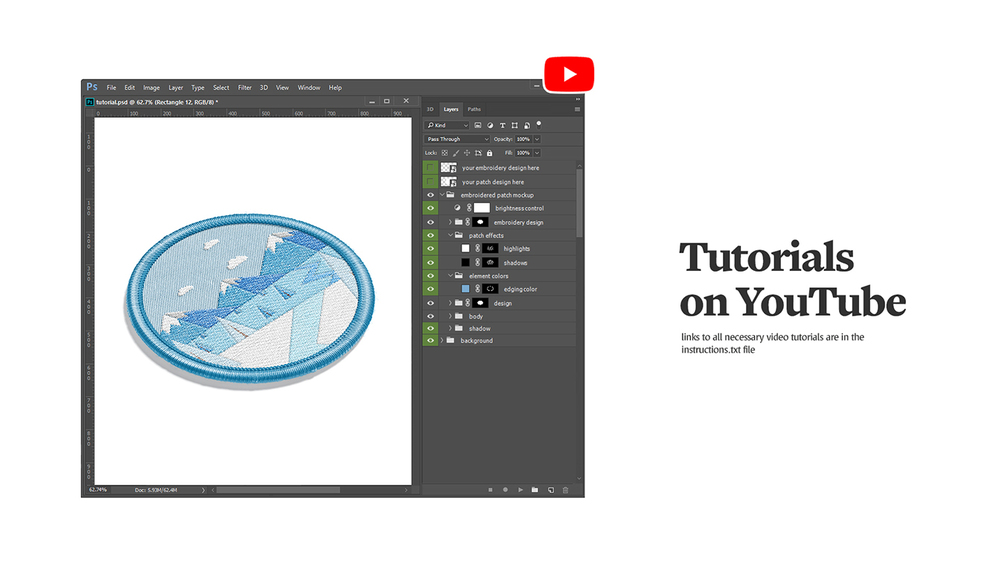Lock image pixels brush icon
1005x565 pixels.
456,153
